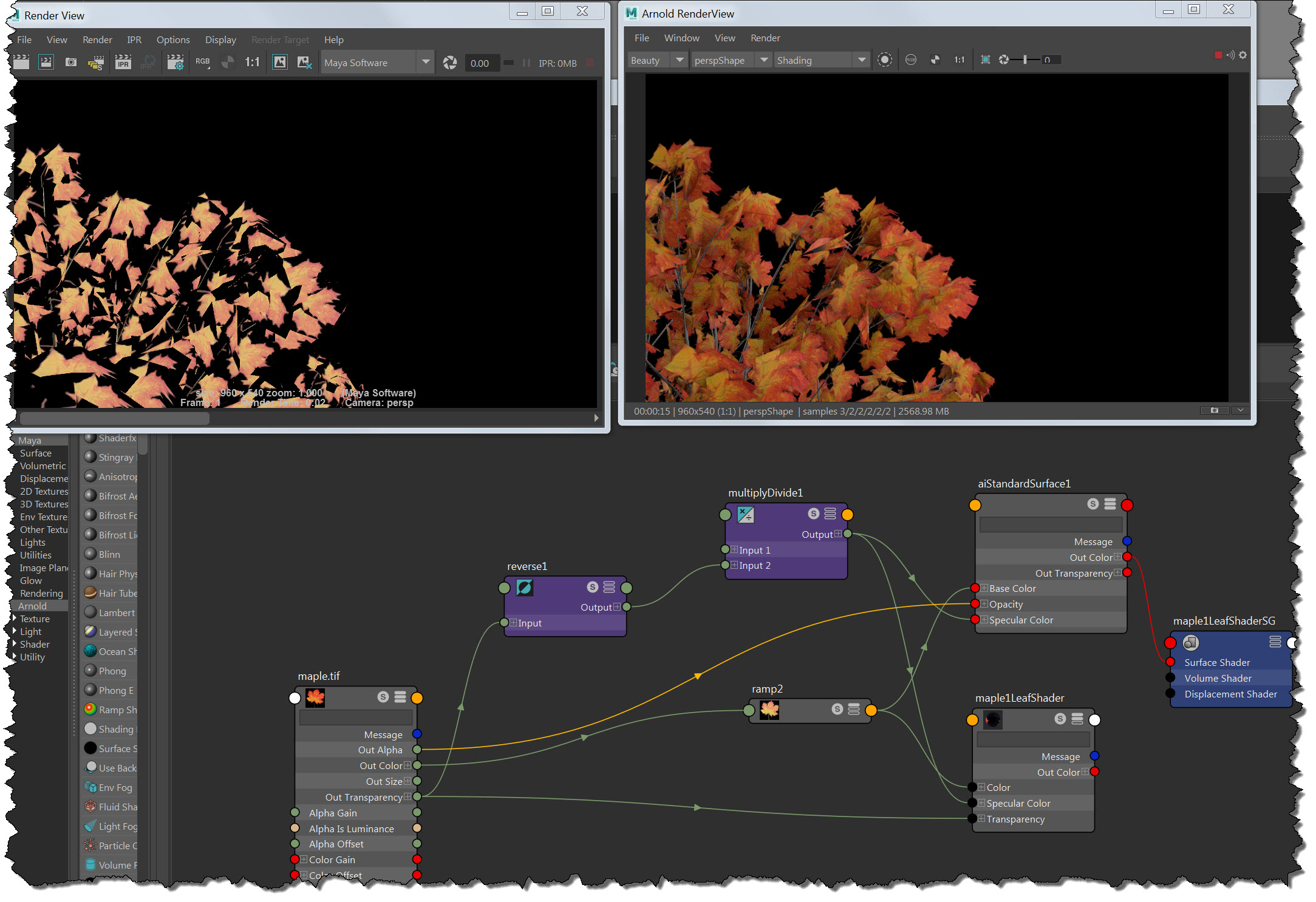Select Lambert in the shader list
Image resolution: width=1316 pixels, height=902 pixels.
coord(117,612)
